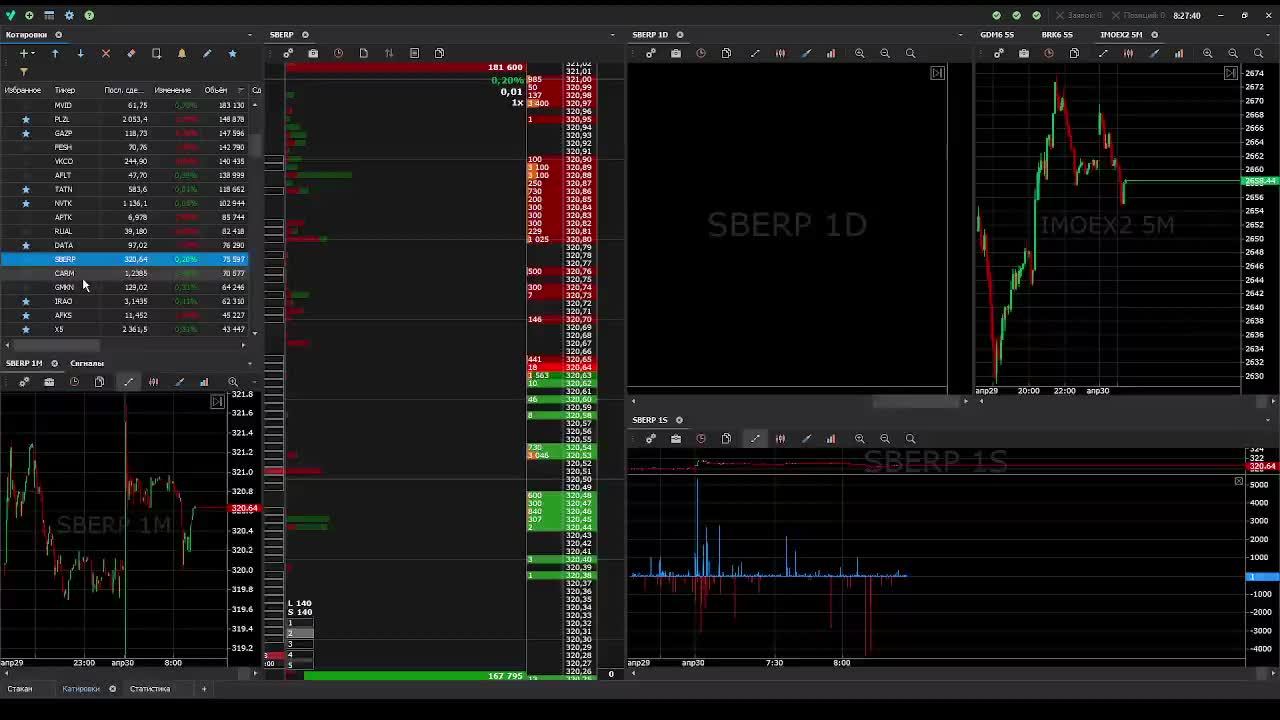Click the link settings icon in SBERP 1S toolbar

tap(650, 438)
